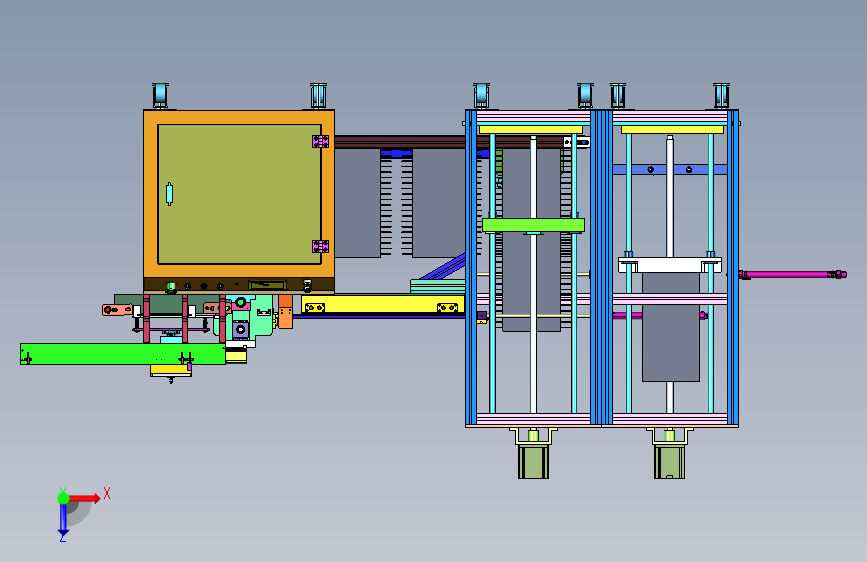Screen dimensions: 867x562
Task: Click the blue Z axis arrow on the triad
Action: (63, 519)
